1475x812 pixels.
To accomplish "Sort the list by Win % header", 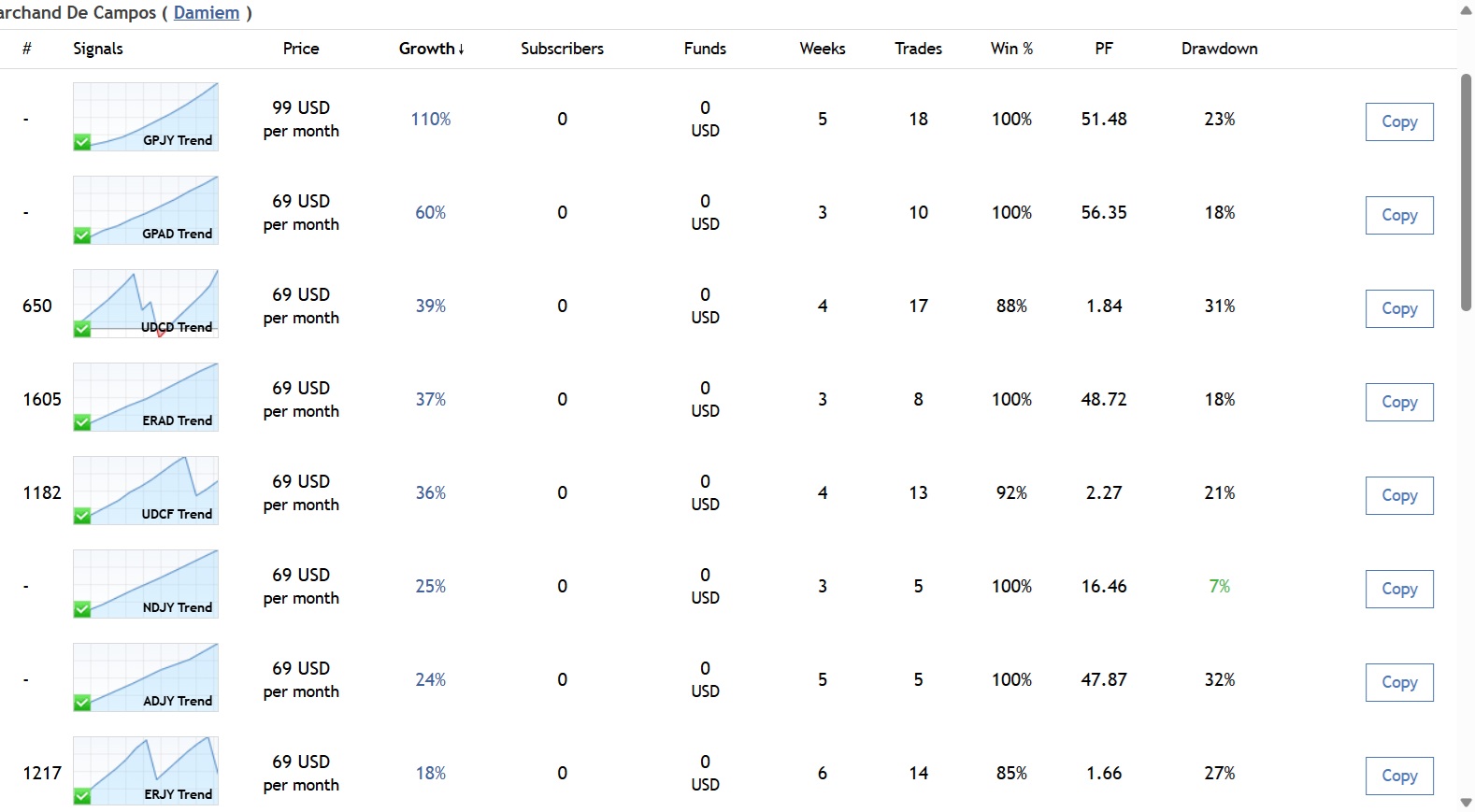I will click(x=1011, y=49).
